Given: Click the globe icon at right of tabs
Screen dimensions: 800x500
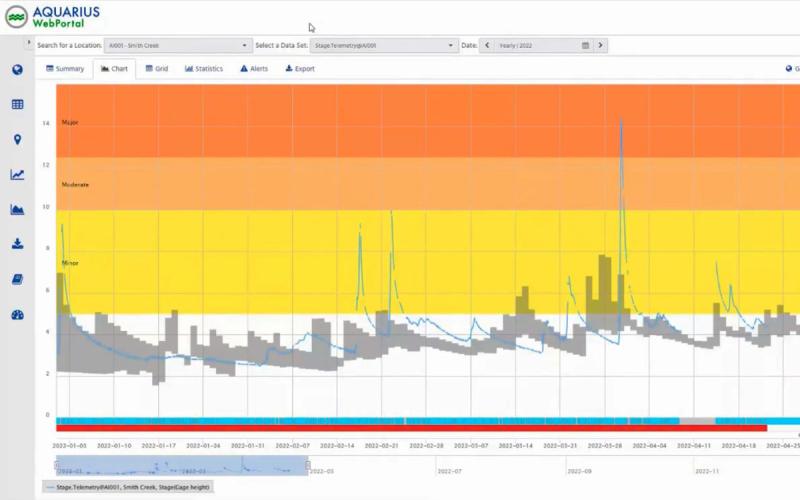Looking at the screenshot, I should tap(789, 68).
